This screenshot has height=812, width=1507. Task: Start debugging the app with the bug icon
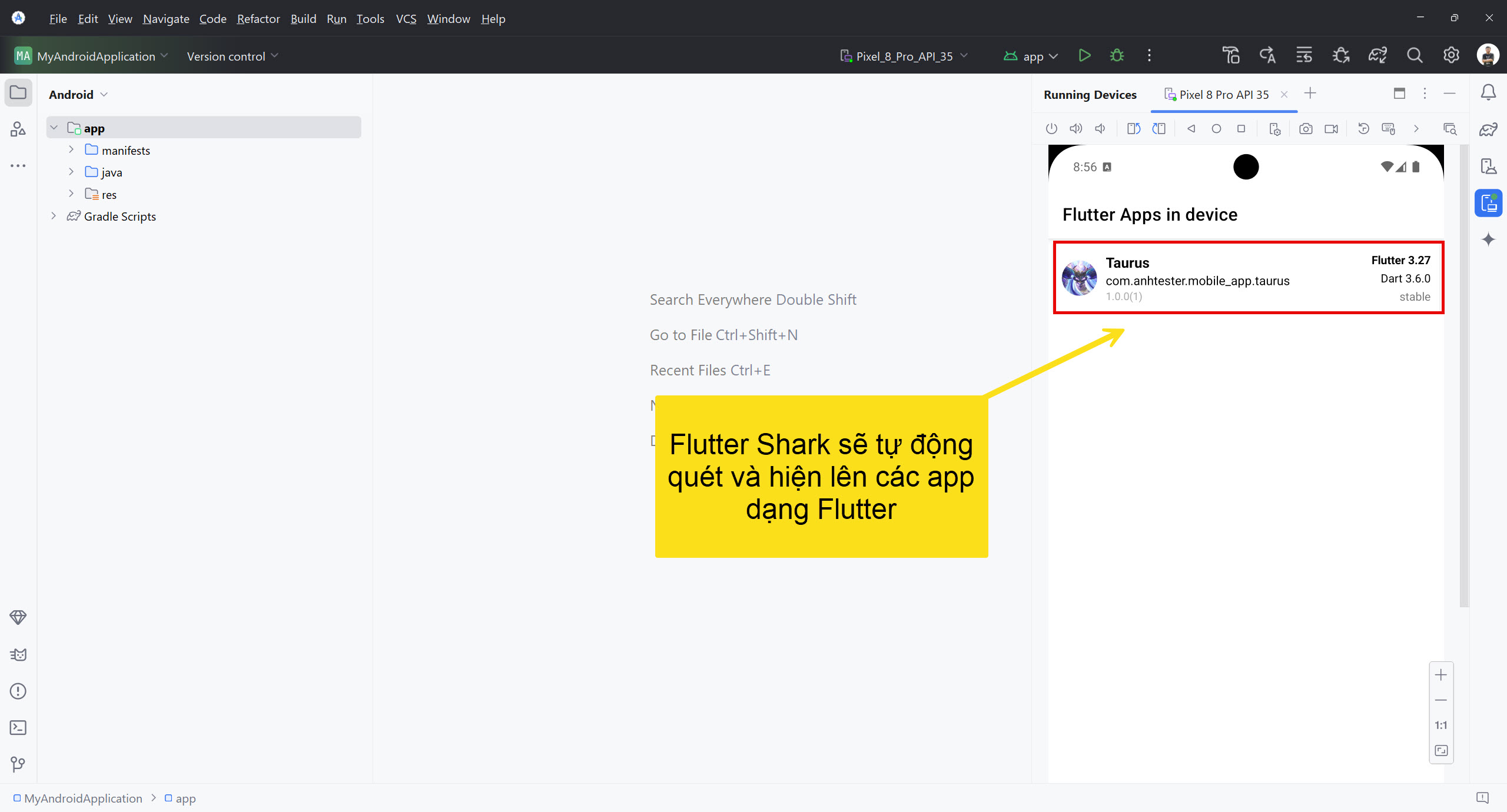pos(1117,56)
